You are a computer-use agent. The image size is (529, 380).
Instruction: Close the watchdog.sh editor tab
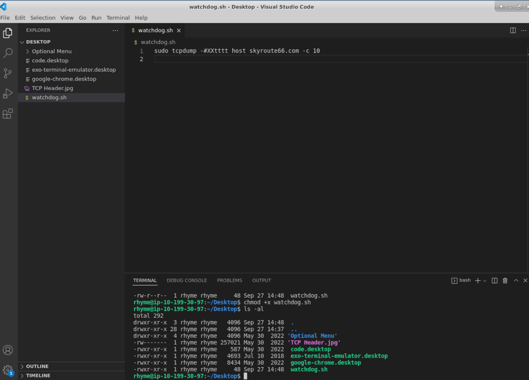pos(179,30)
